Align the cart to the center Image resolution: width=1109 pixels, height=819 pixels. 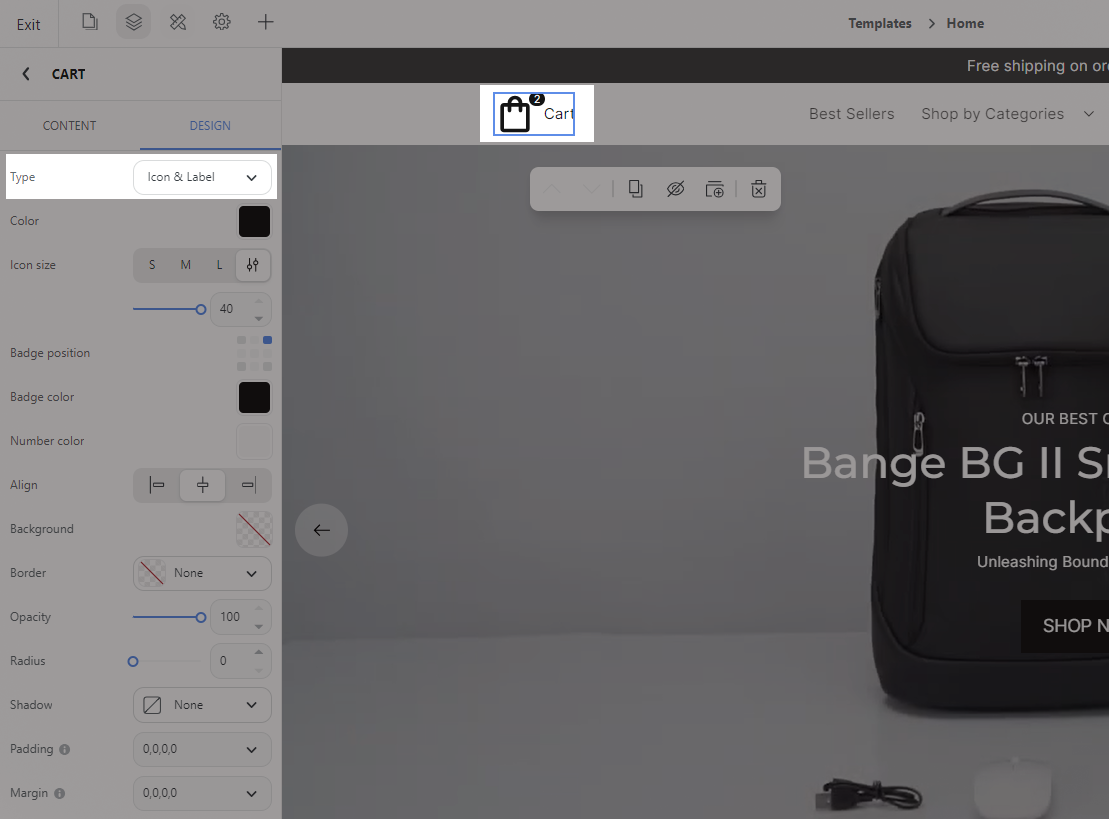[x=202, y=485]
